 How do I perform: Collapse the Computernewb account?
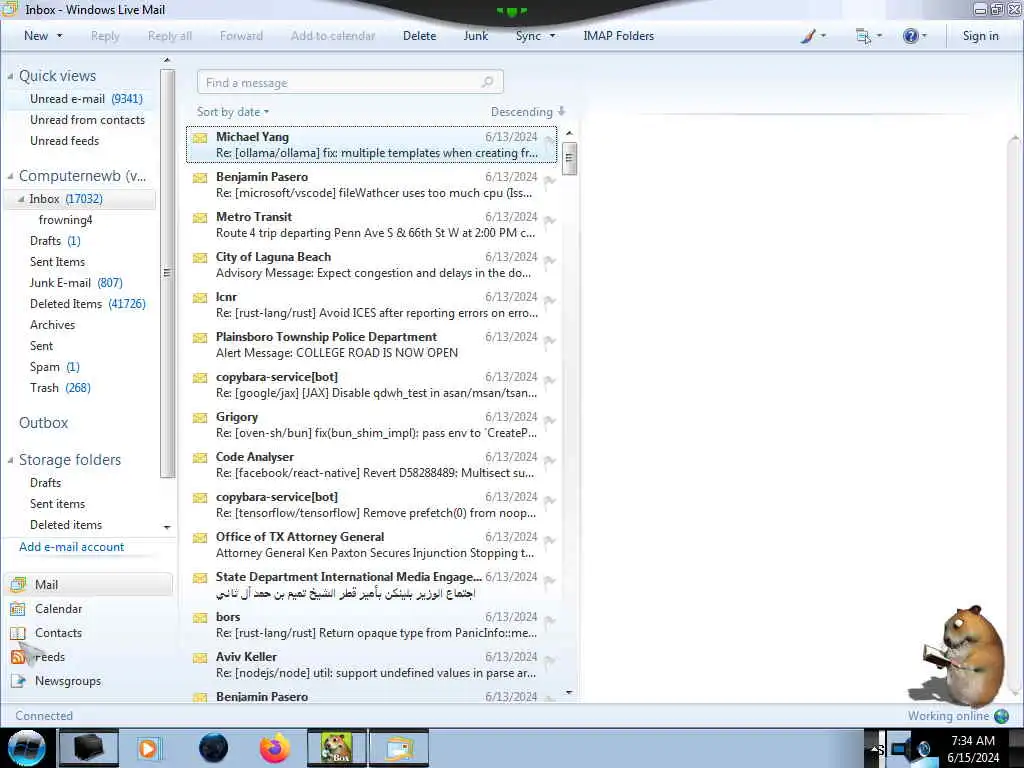click(x=10, y=176)
